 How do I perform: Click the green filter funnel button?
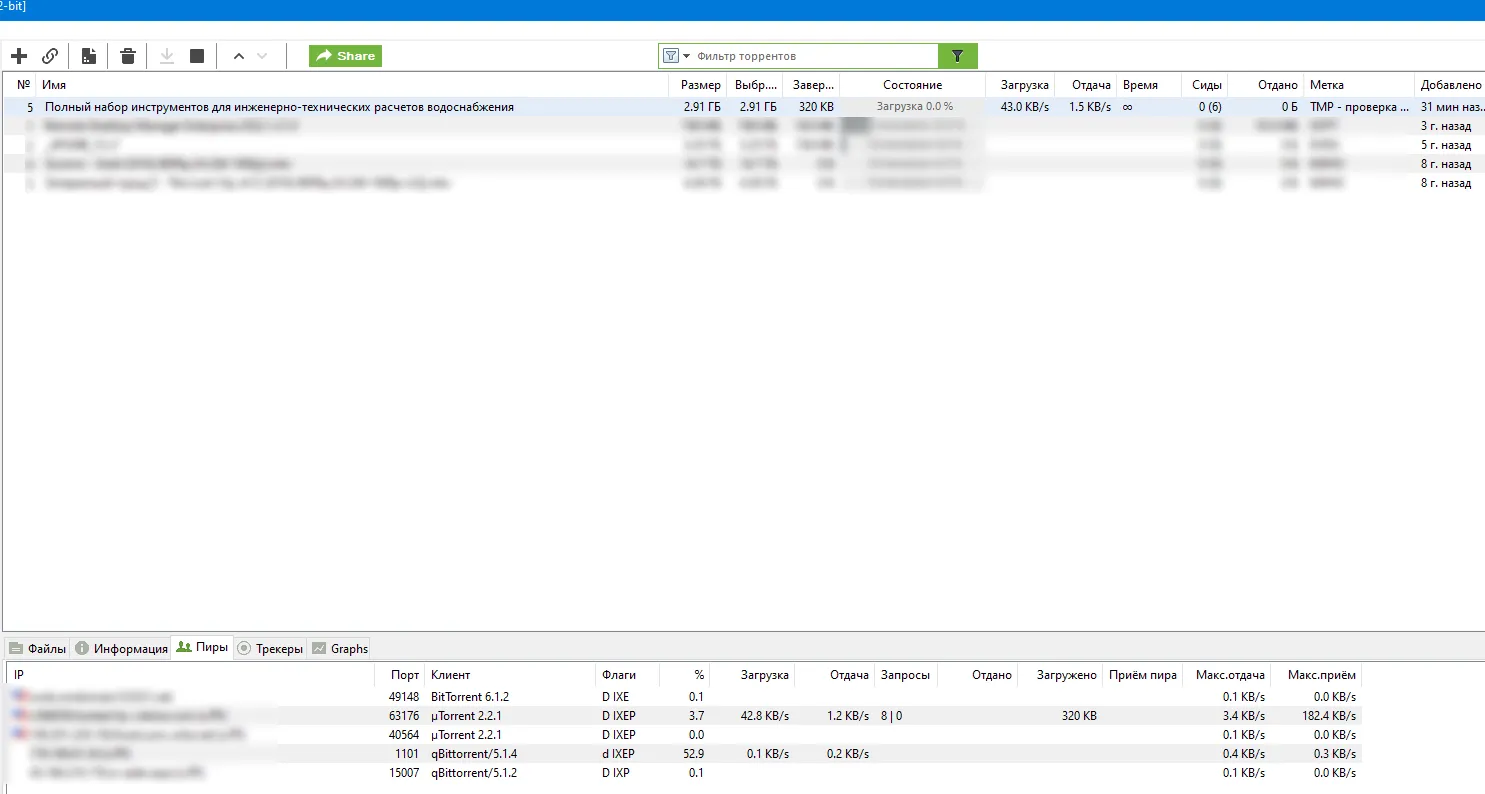(957, 56)
